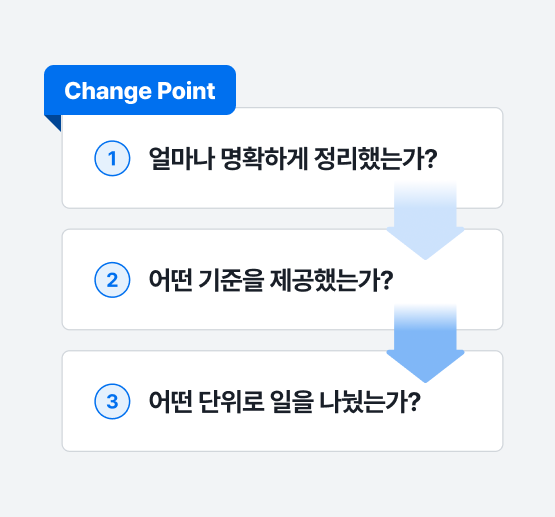Click the light blue downward arrow

(425, 221)
